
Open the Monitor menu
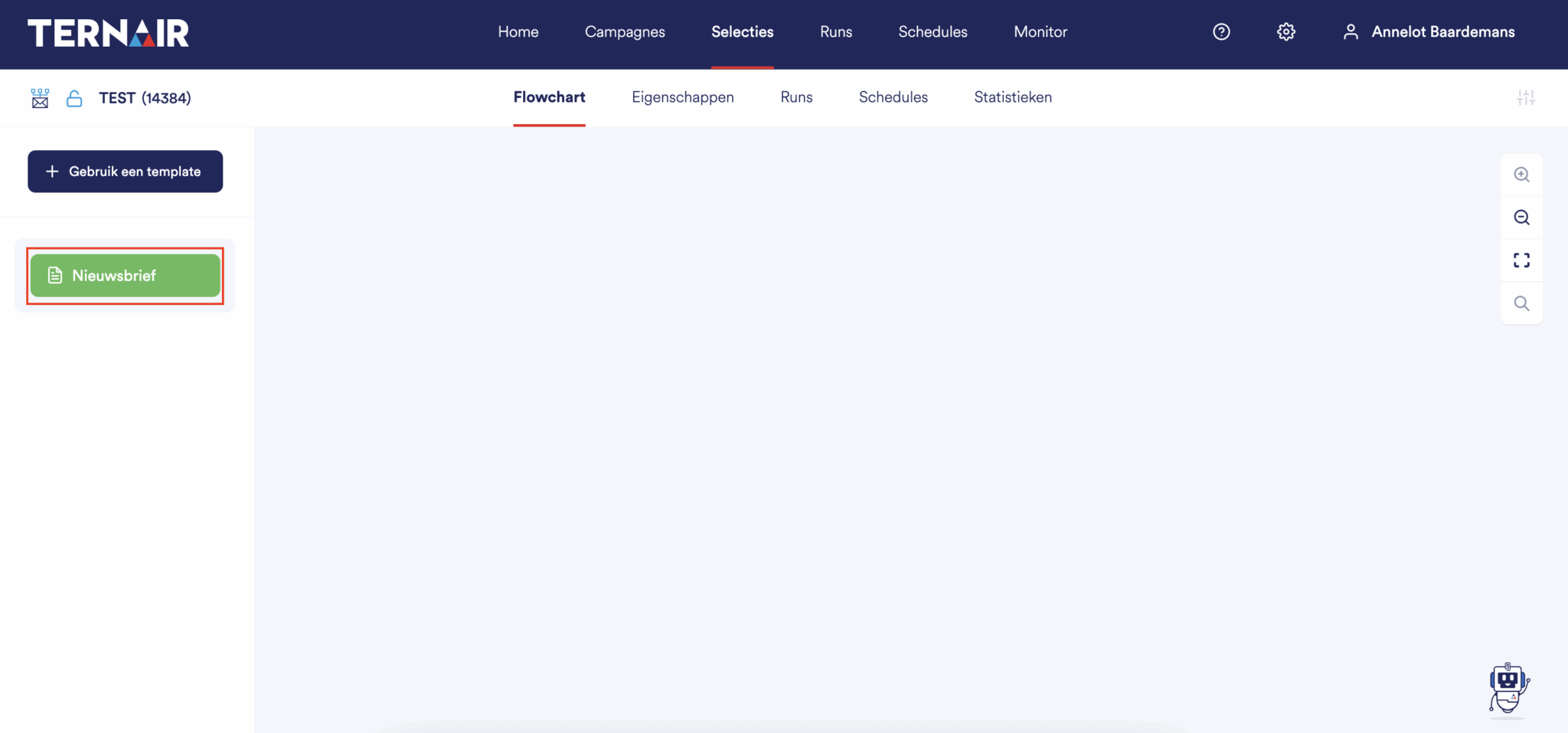click(1040, 31)
